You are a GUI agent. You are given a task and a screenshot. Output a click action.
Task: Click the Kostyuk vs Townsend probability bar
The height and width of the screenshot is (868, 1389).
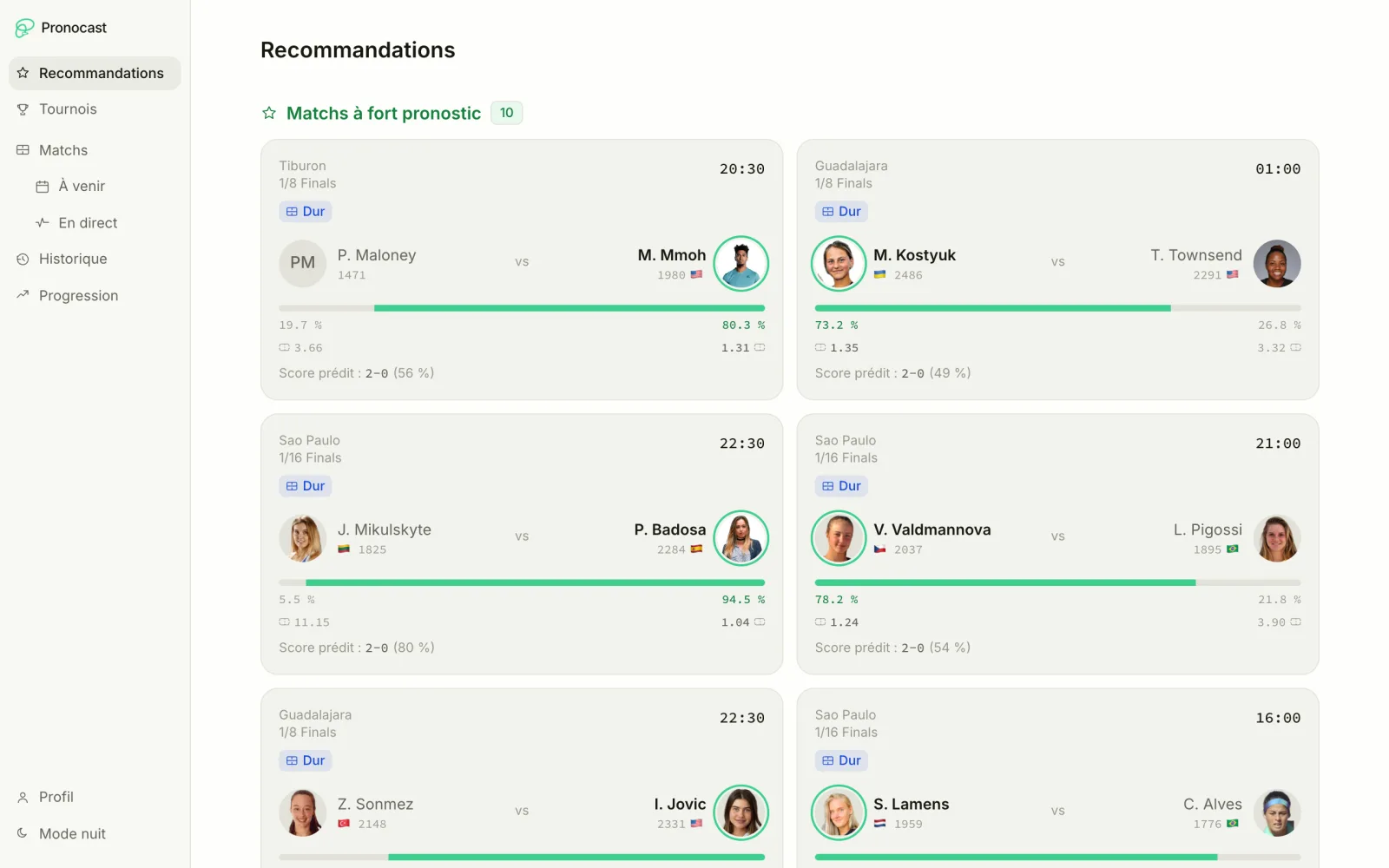[1057, 308]
